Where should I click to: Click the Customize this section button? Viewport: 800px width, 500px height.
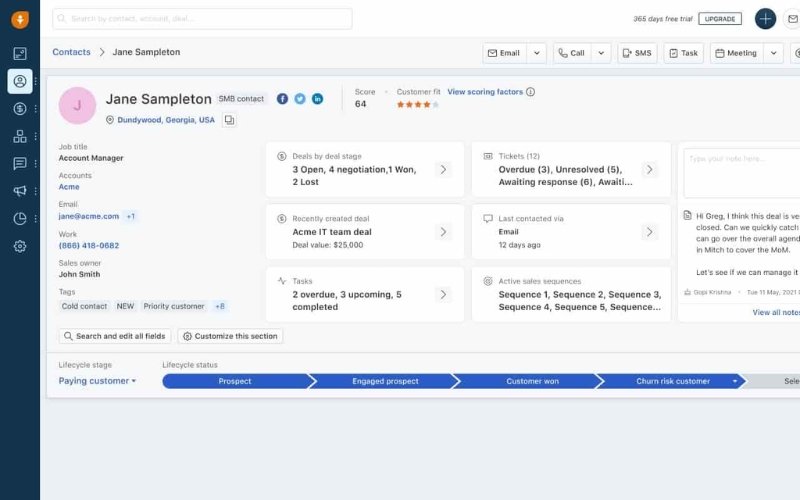tap(230, 336)
